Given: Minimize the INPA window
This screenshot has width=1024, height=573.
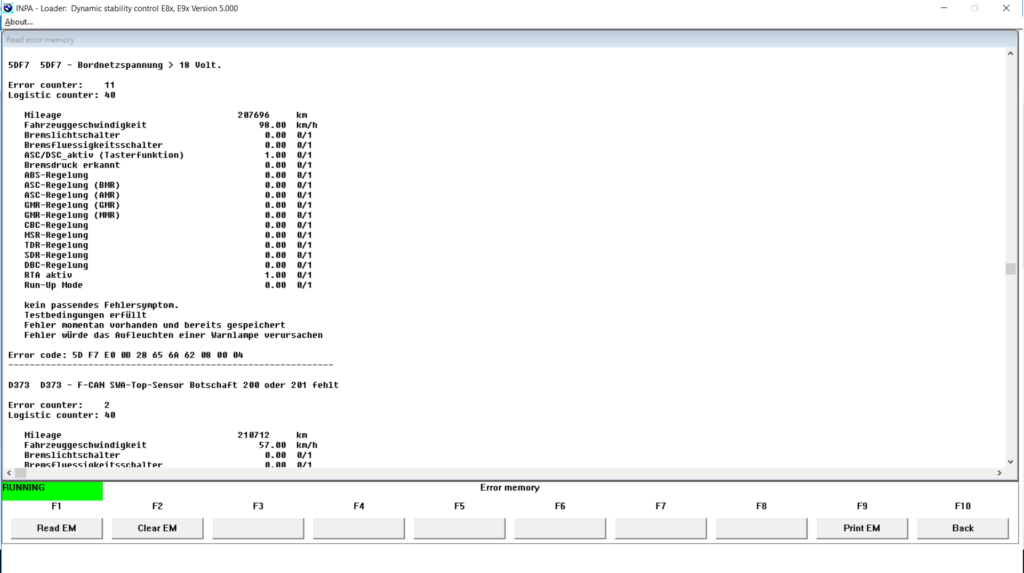Looking at the screenshot, I should [x=943, y=8].
